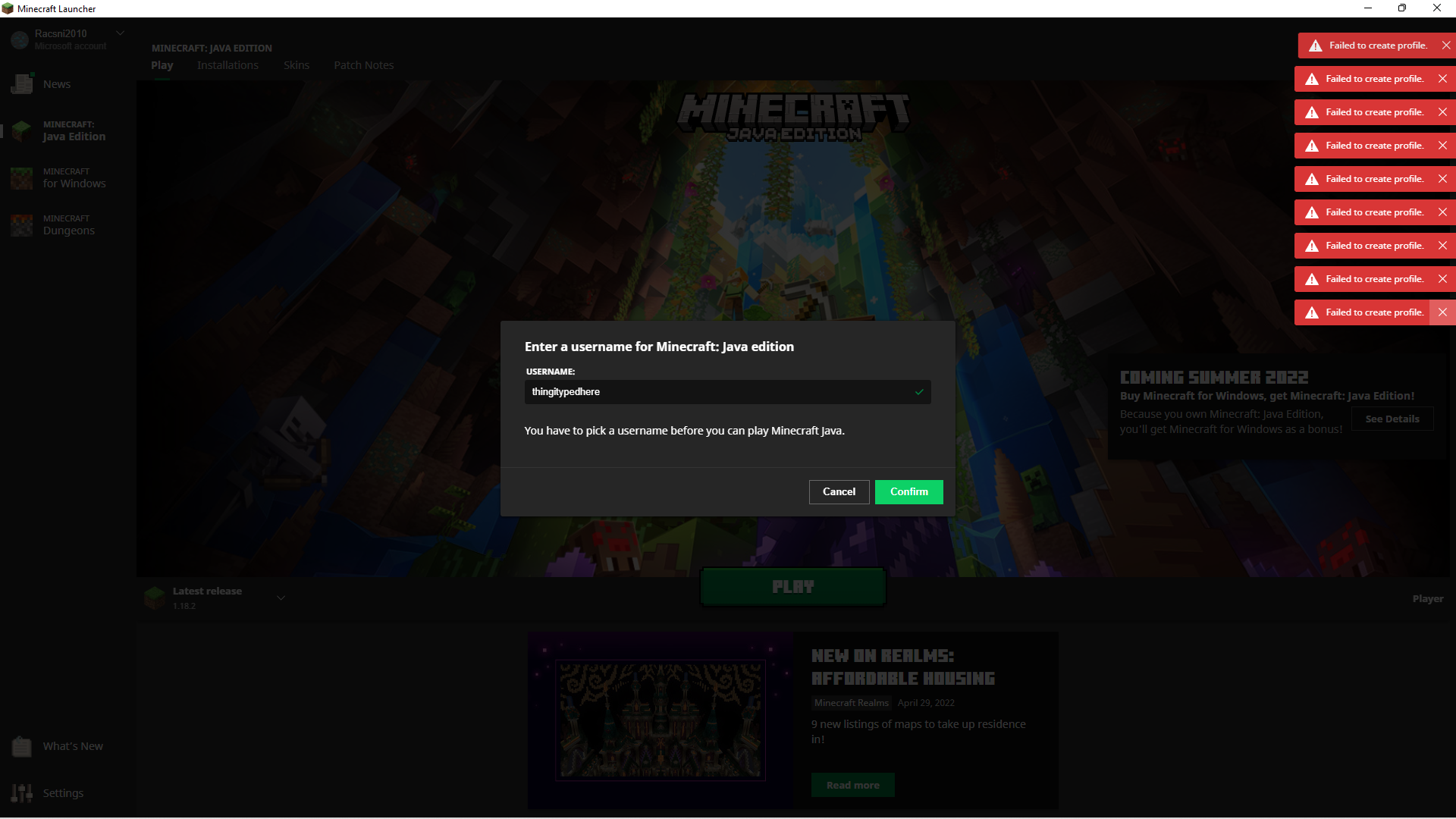1456x819 pixels.
Task: Expand the Latest release version selector
Action: [x=281, y=598]
